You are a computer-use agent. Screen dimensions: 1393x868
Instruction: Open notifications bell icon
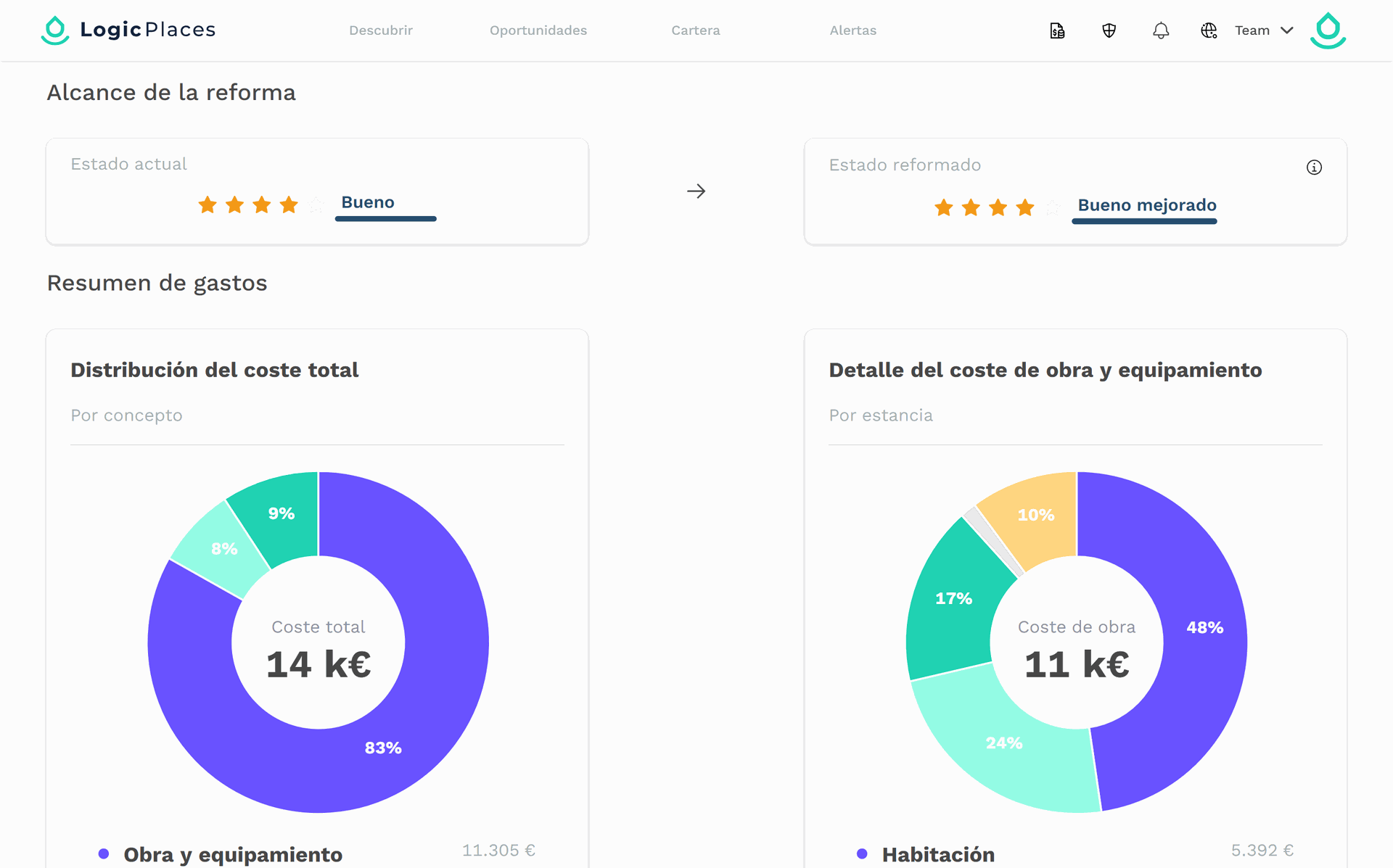[x=1161, y=30]
